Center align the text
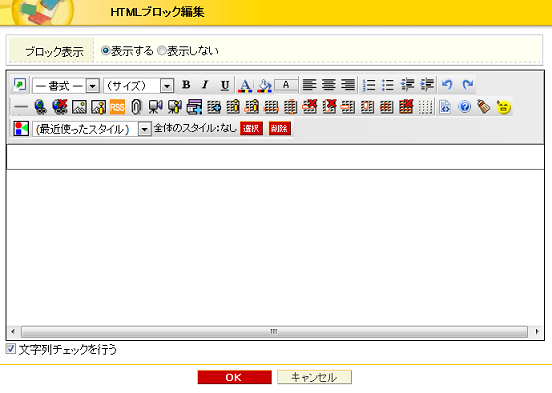The width and height of the screenshot is (552, 393). [328, 85]
